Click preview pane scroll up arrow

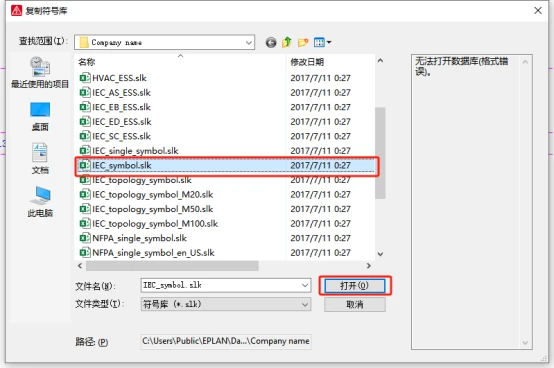[525, 62]
